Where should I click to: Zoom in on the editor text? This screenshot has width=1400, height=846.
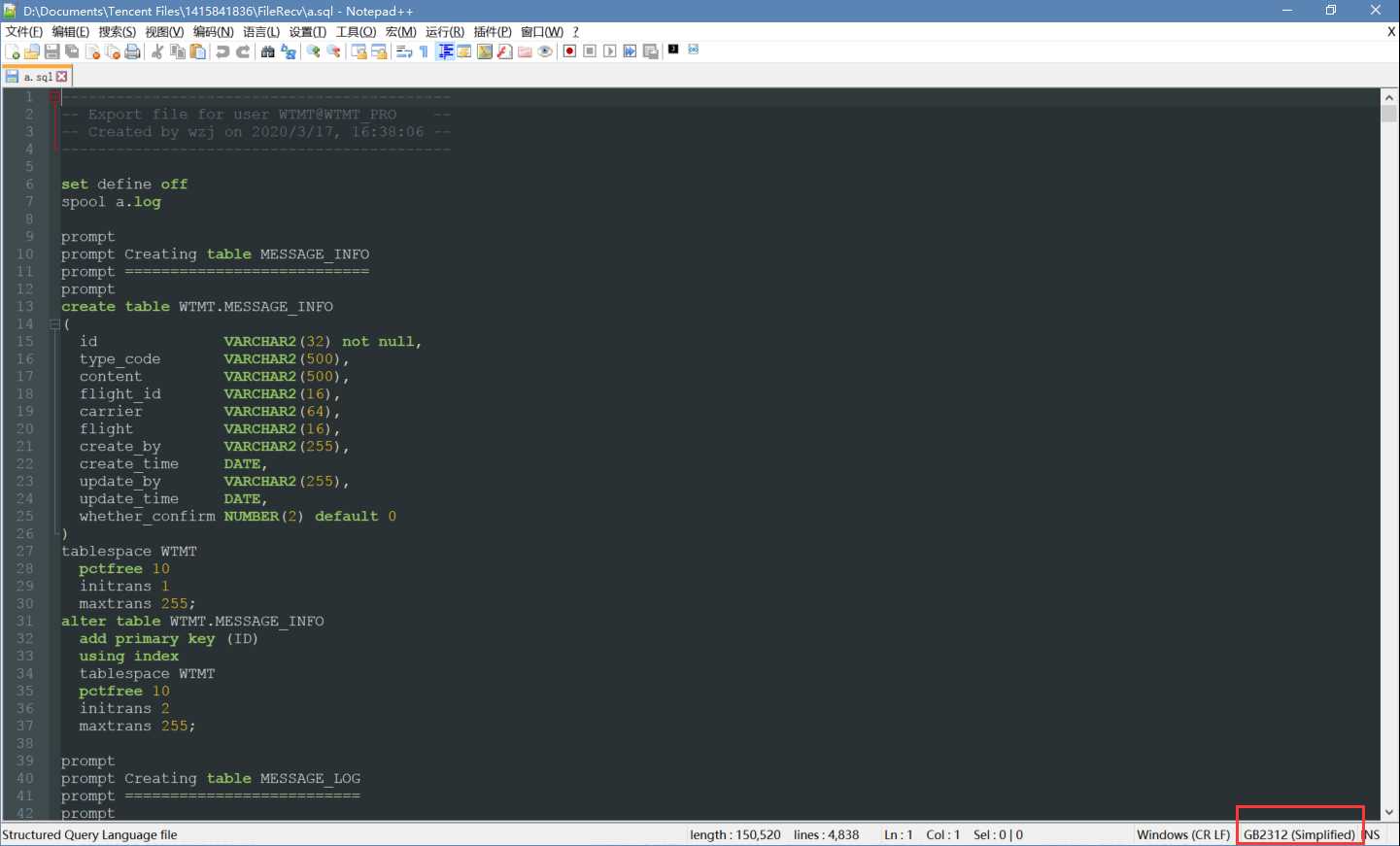click(313, 51)
